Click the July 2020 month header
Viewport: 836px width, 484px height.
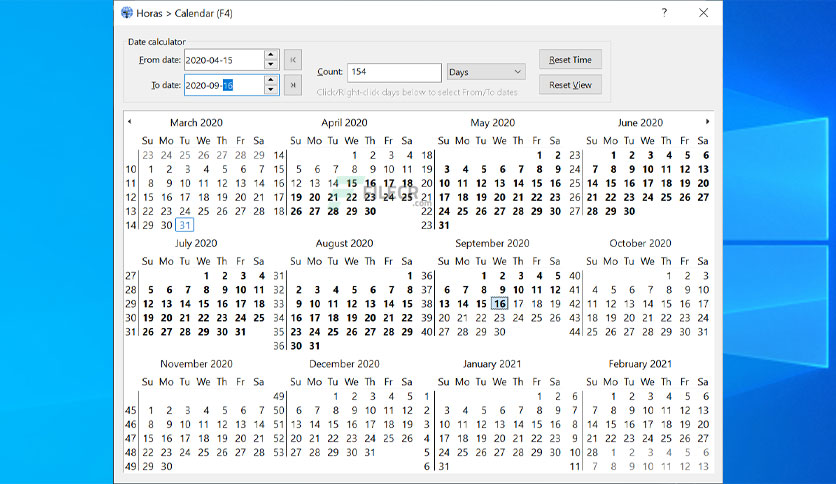point(196,243)
